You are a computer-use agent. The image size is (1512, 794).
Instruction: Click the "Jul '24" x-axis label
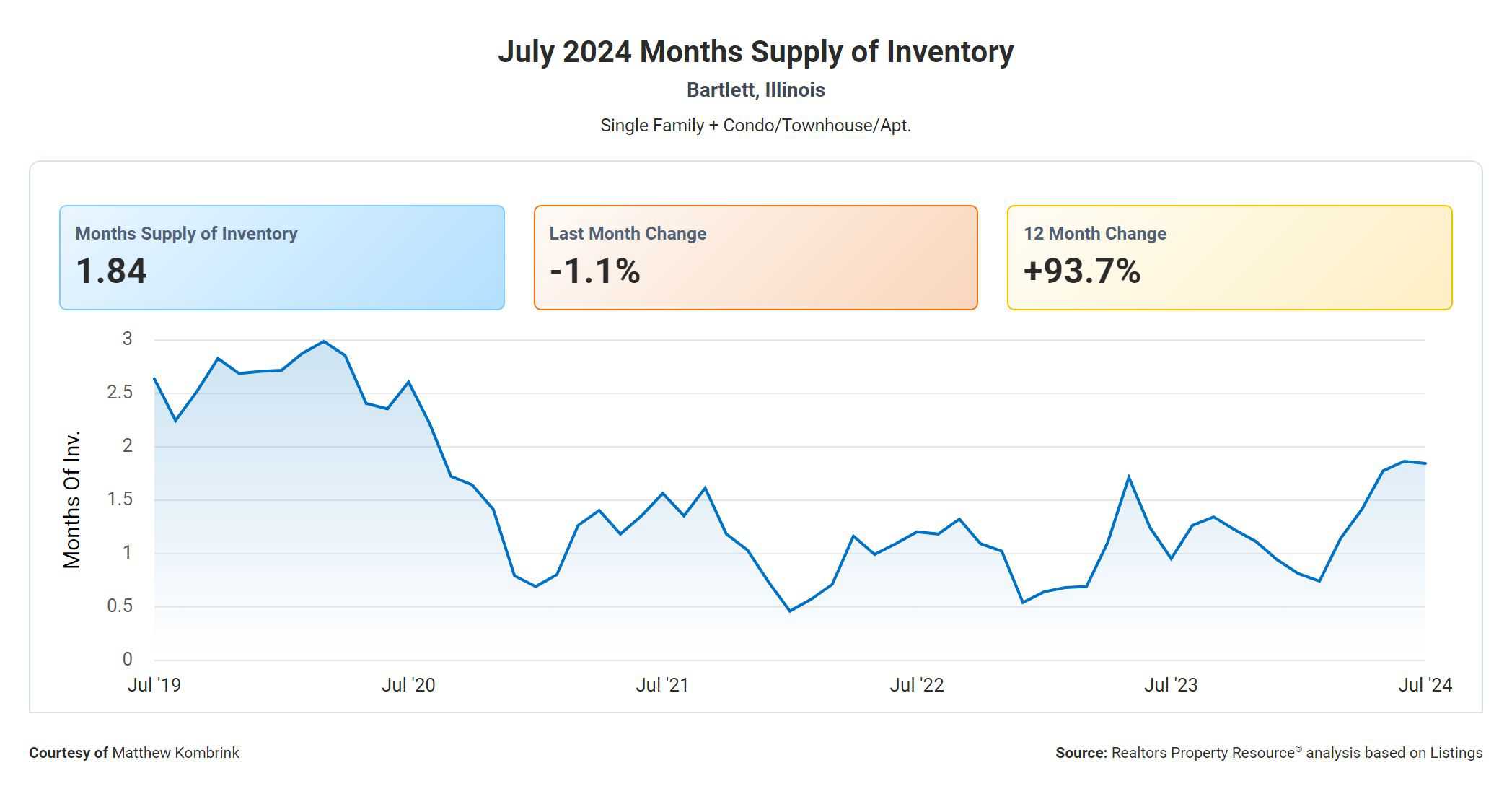(x=1425, y=685)
